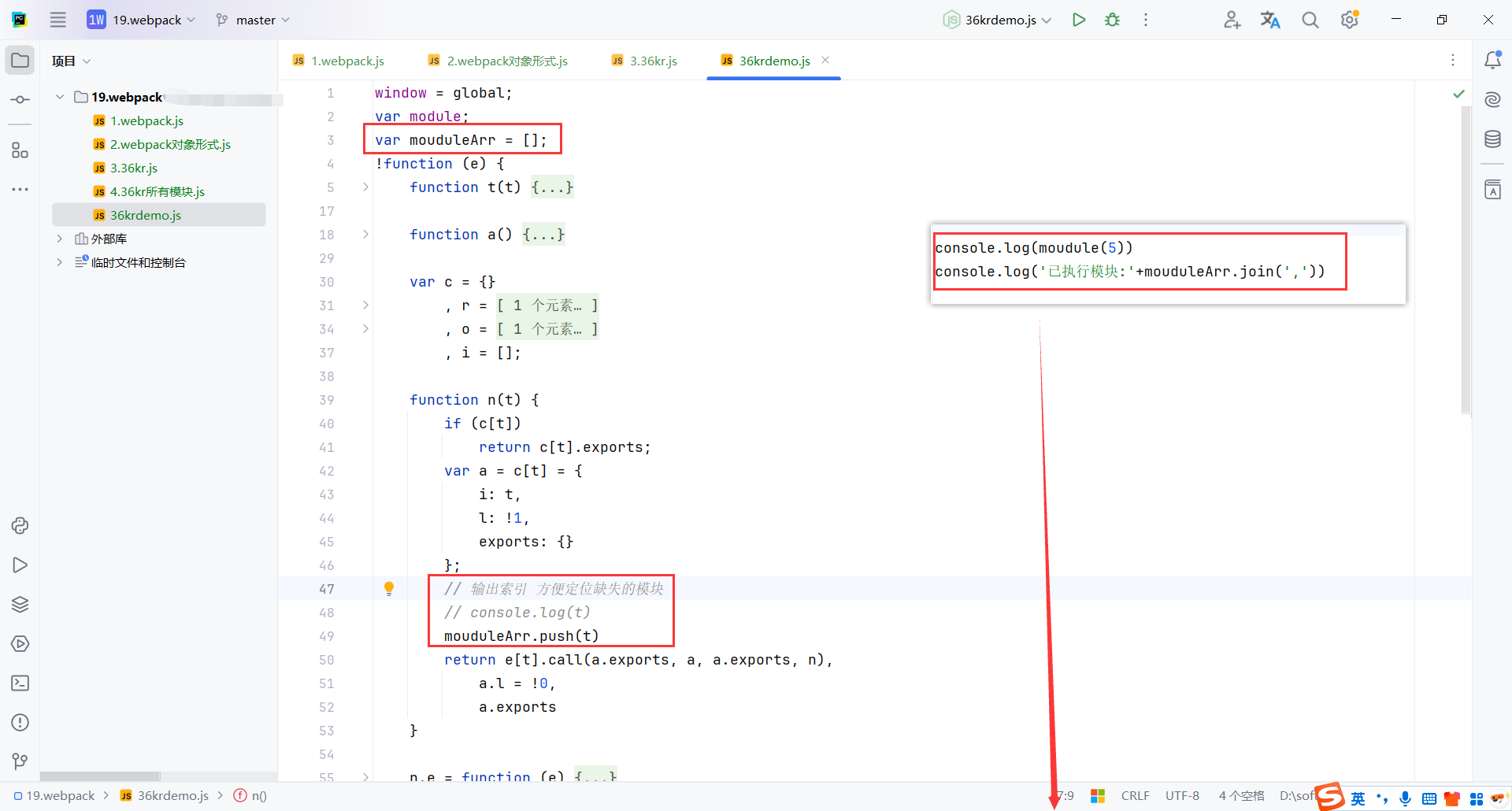Image resolution: width=1512 pixels, height=811 pixels.
Task: Open the Terminal tool window
Action: tap(20, 683)
